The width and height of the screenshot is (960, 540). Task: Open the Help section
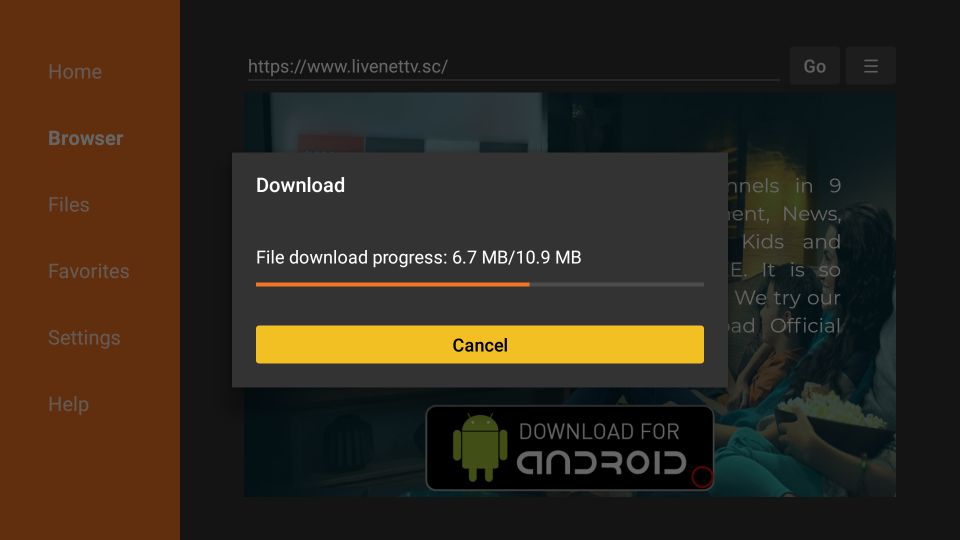pyautogui.click(x=69, y=404)
